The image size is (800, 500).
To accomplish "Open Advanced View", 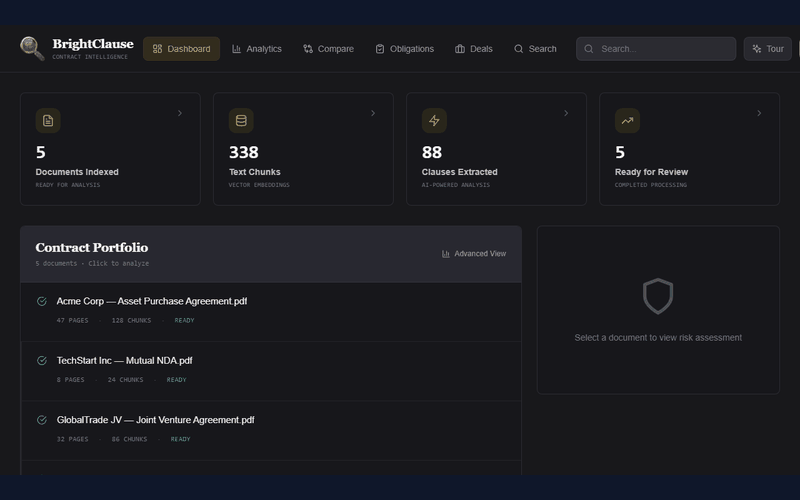I will point(474,254).
